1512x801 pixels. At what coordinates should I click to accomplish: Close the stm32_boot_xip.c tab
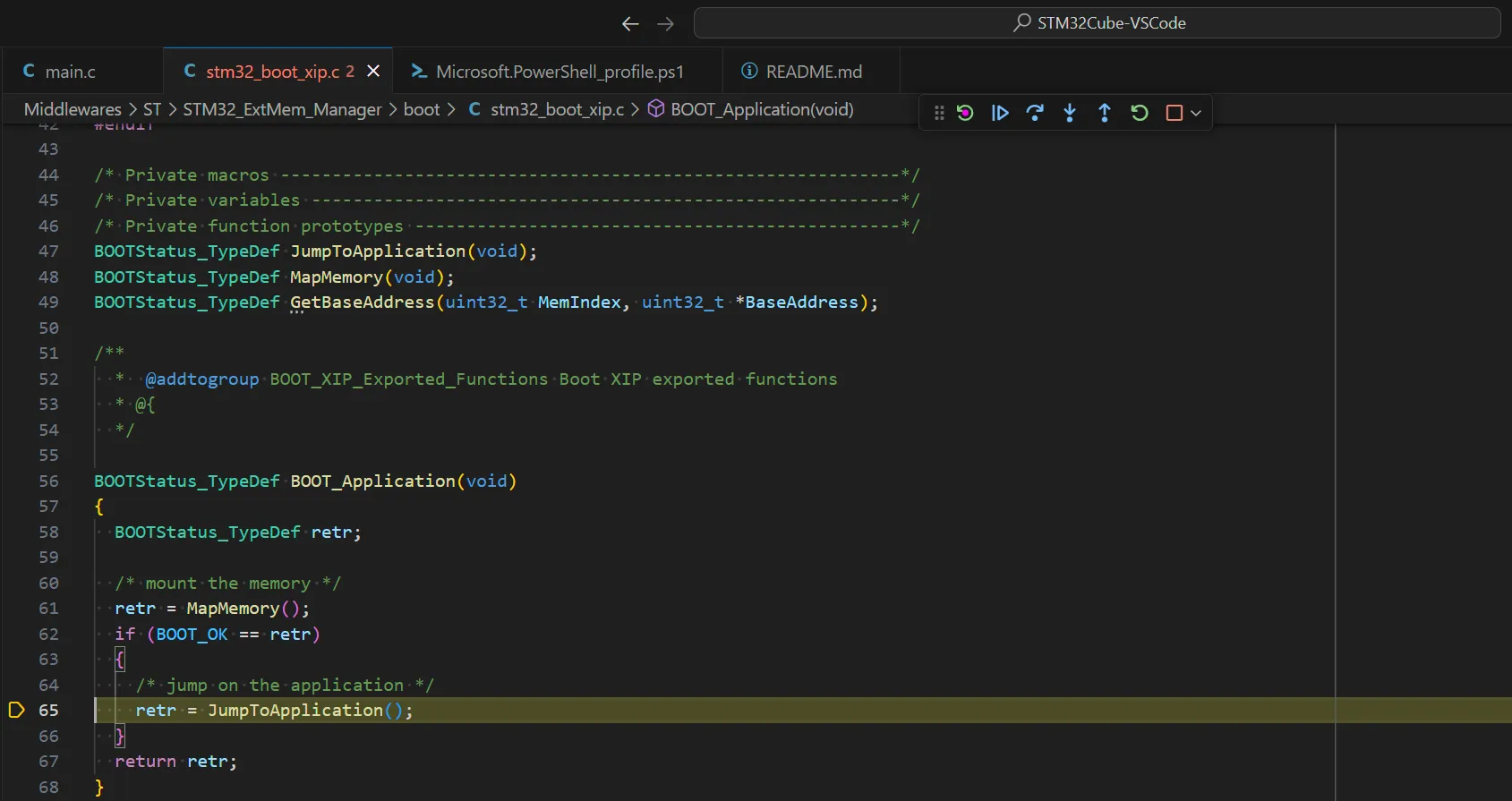click(x=373, y=72)
